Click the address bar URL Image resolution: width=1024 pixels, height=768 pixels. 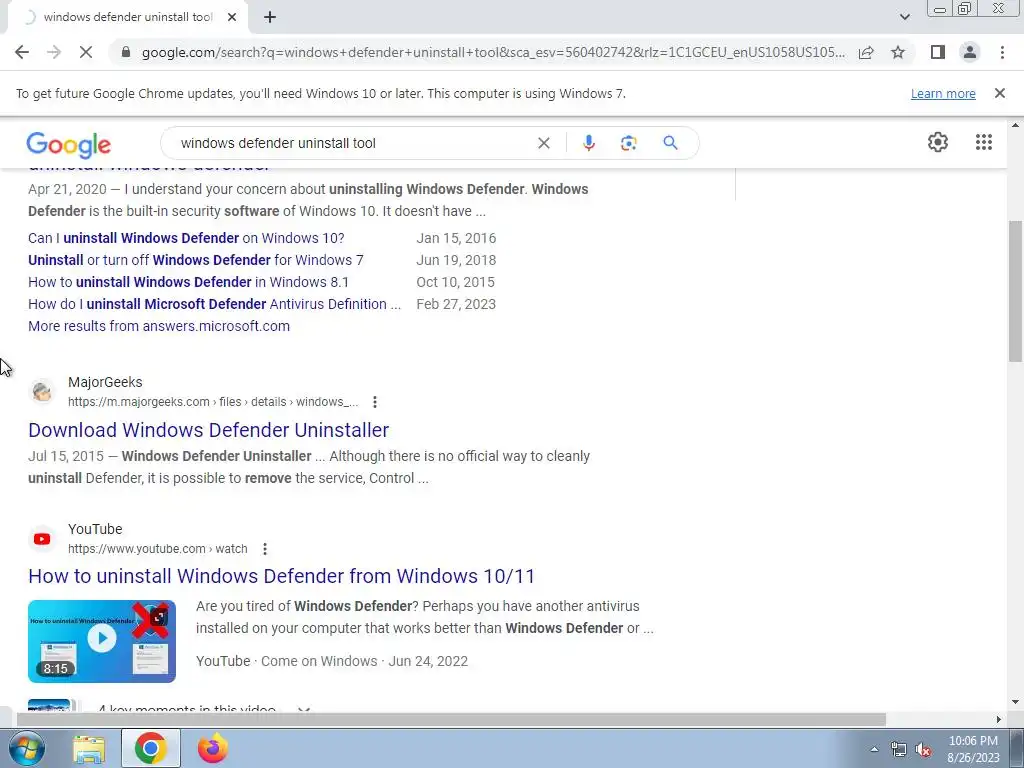[493, 52]
